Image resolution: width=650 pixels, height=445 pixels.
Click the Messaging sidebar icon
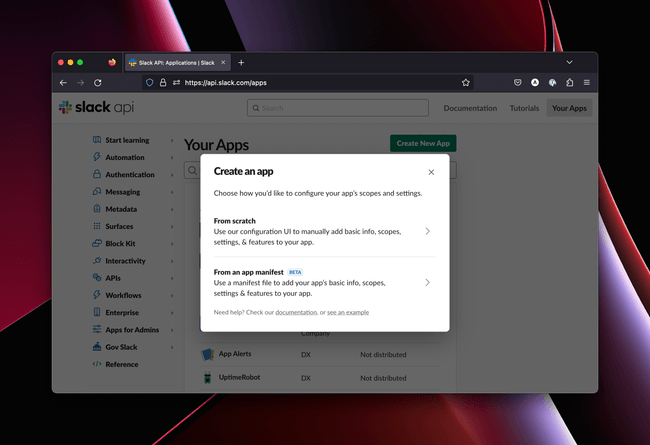pyautogui.click(x=97, y=191)
